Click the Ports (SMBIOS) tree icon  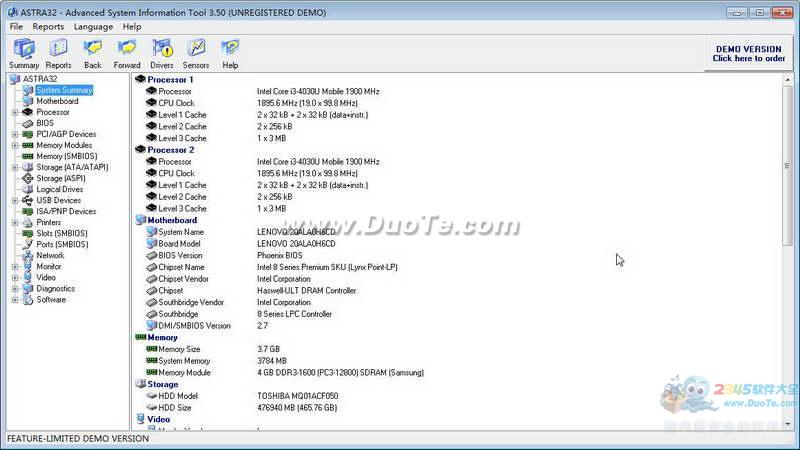(x=28, y=244)
